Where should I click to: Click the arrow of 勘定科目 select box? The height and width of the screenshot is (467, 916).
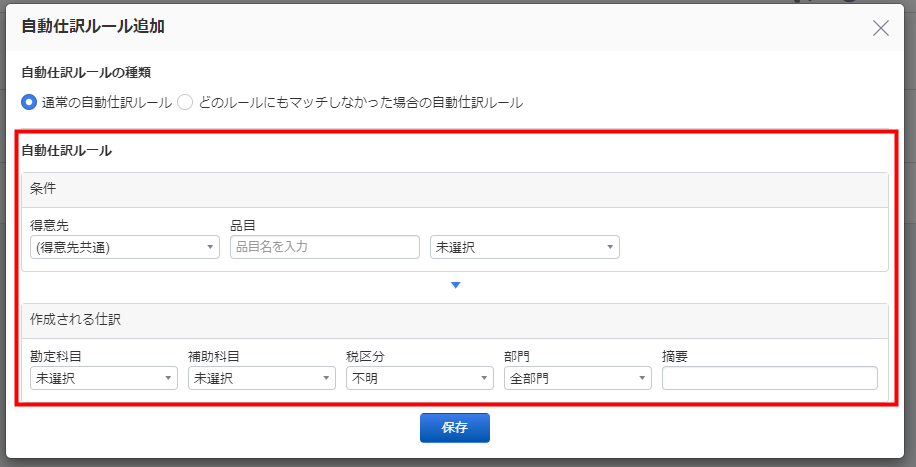click(x=168, y=378)
